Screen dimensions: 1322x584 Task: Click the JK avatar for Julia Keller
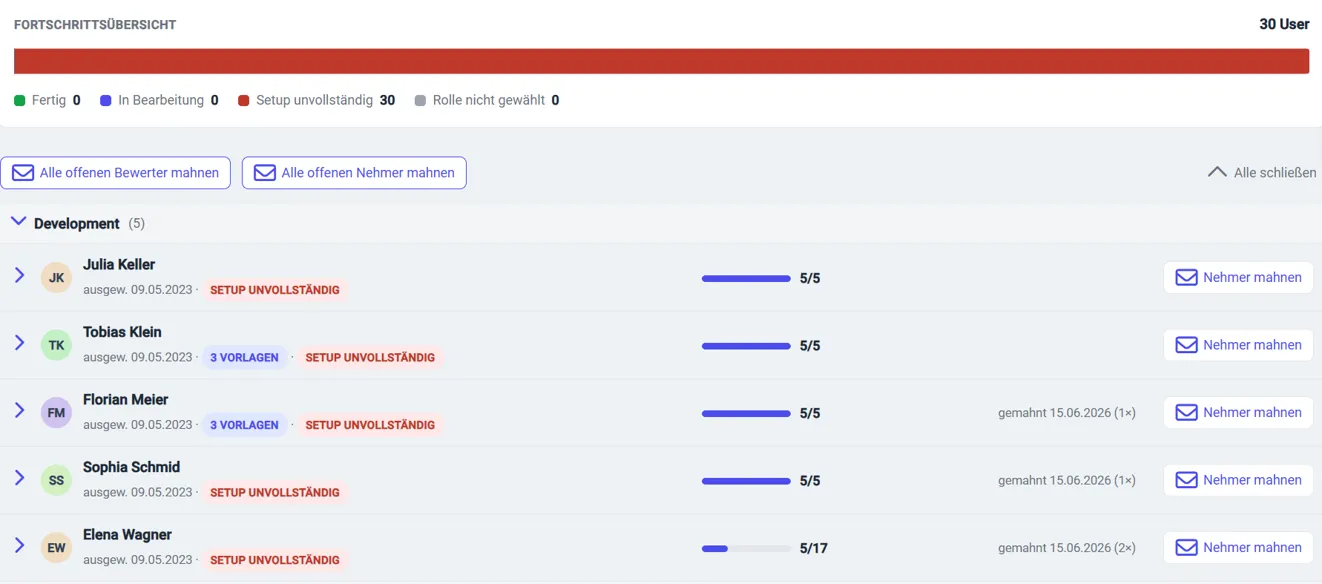tap(56, 278)
